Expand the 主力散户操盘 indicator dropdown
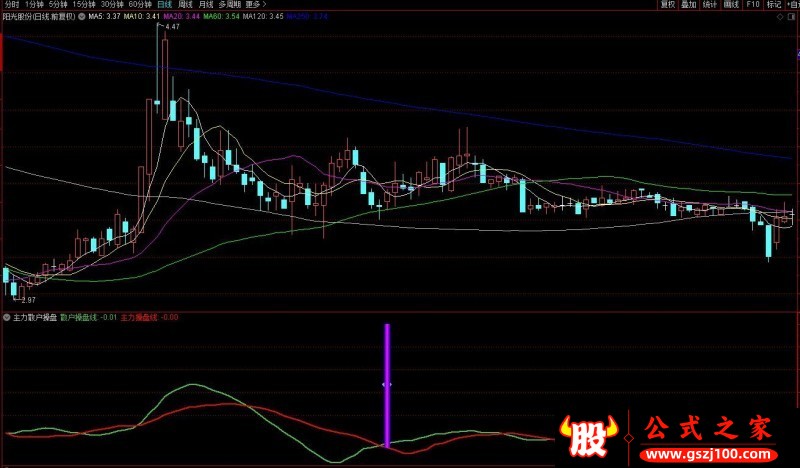 [x=7, y=317]
